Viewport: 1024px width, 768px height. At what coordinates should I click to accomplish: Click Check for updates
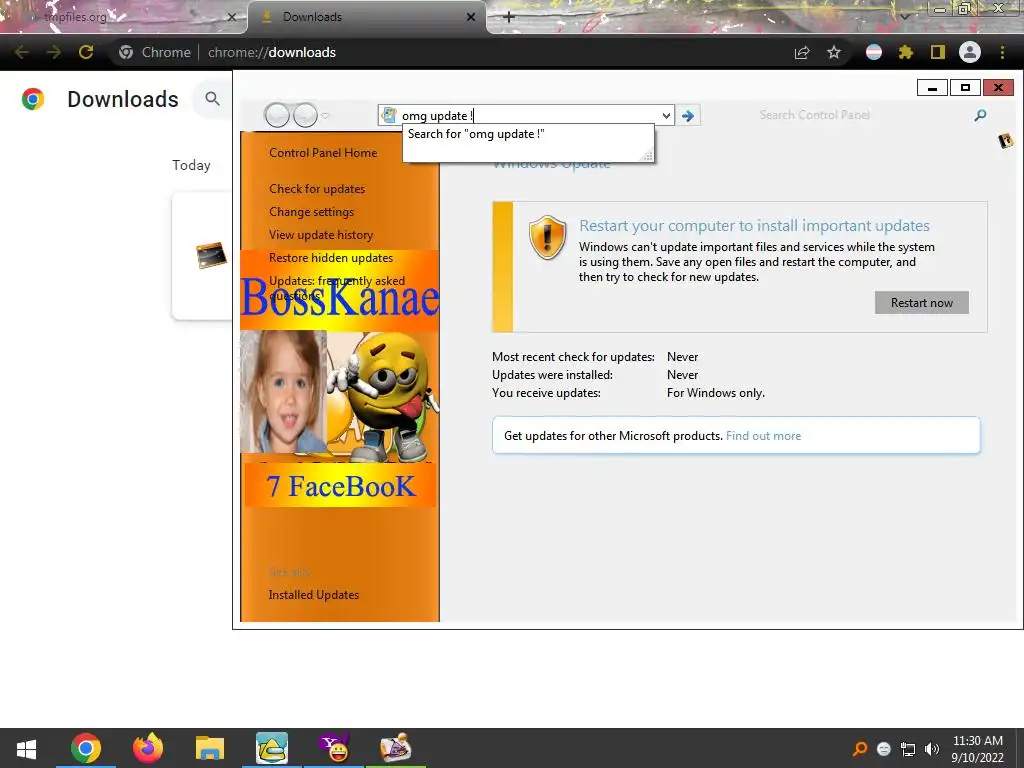coord(317,189)
